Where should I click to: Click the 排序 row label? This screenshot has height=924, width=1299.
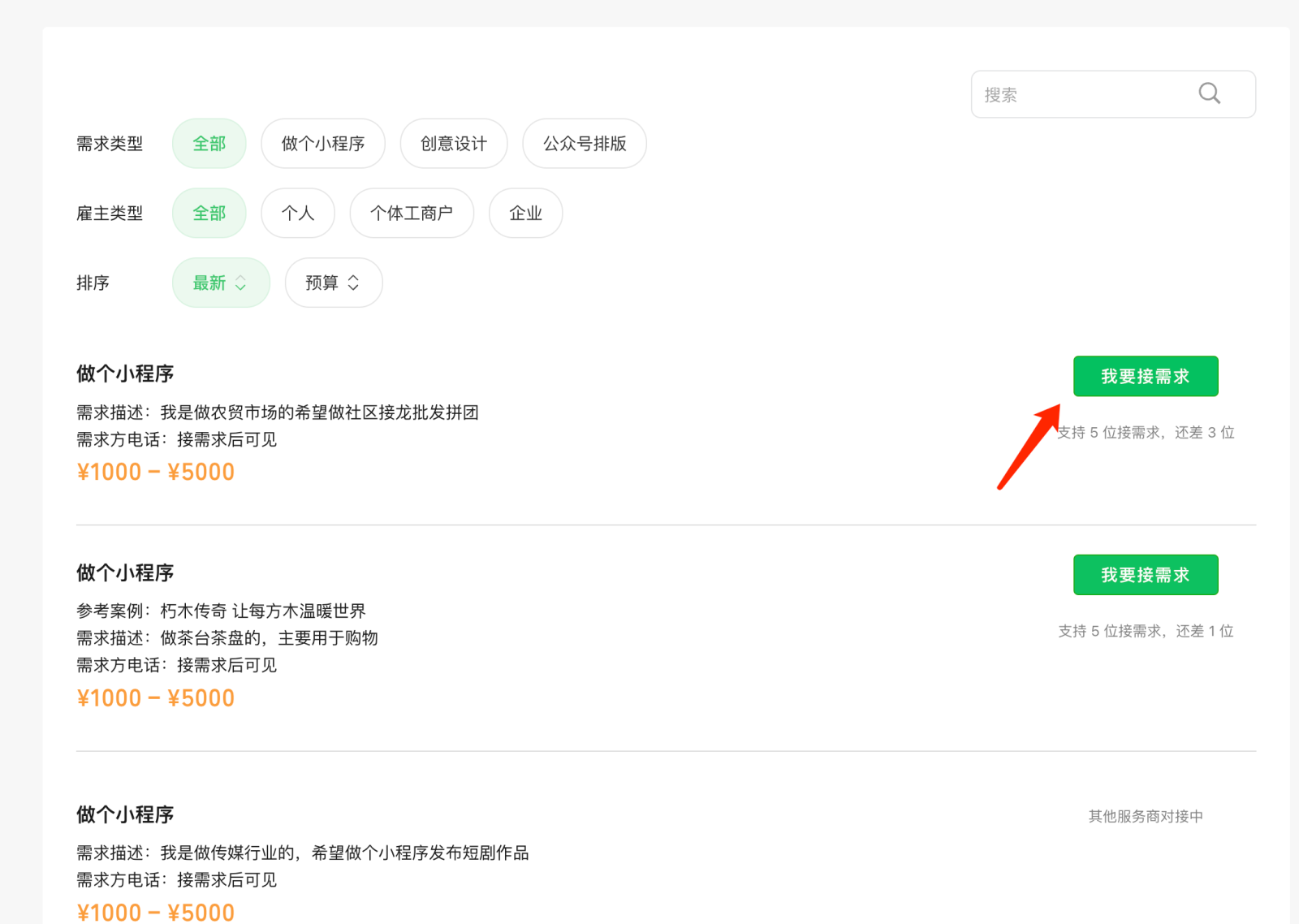93,283
